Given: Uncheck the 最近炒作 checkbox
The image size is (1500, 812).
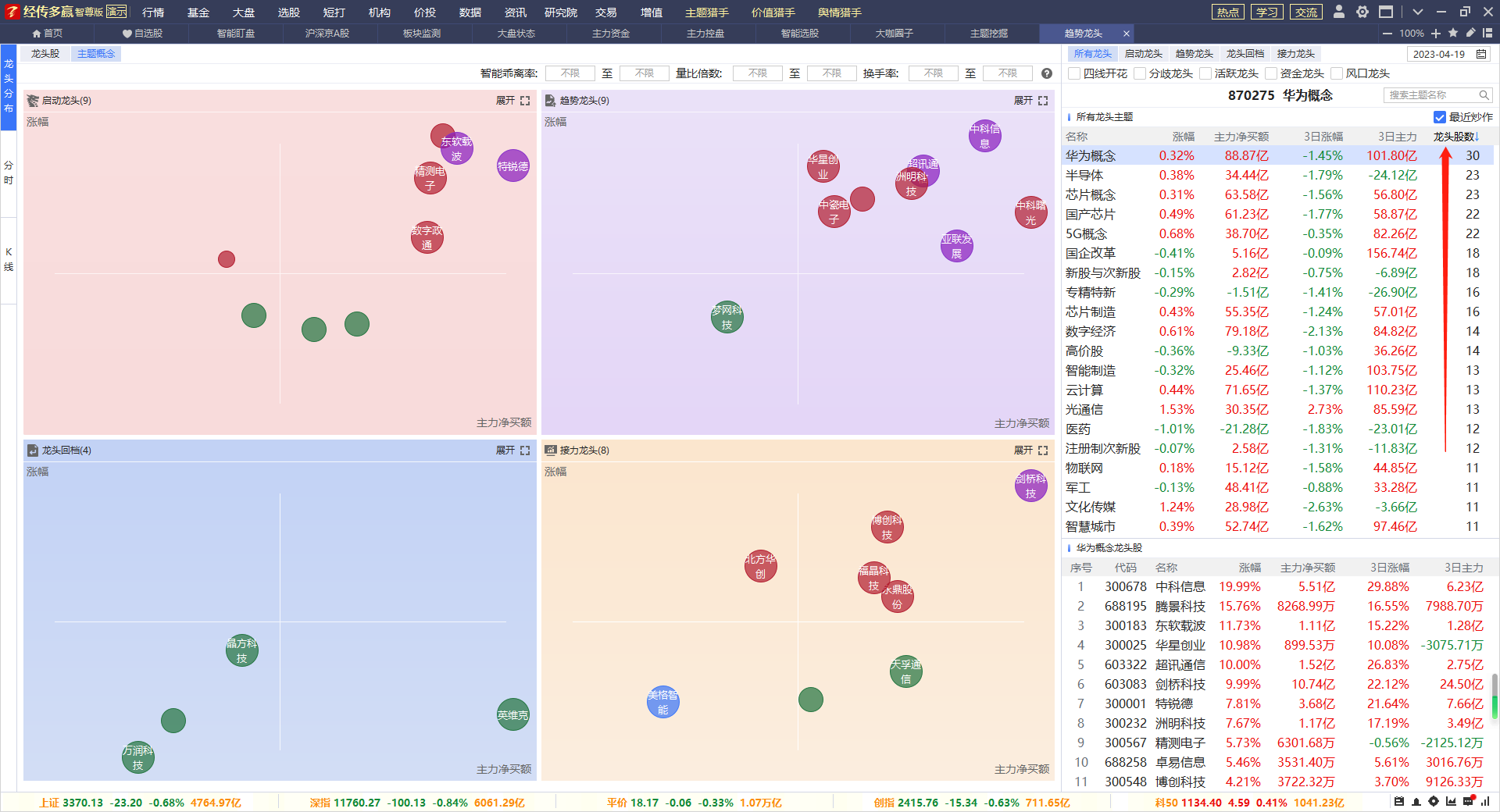Looking at the screenshot, I should [1440, 117].
